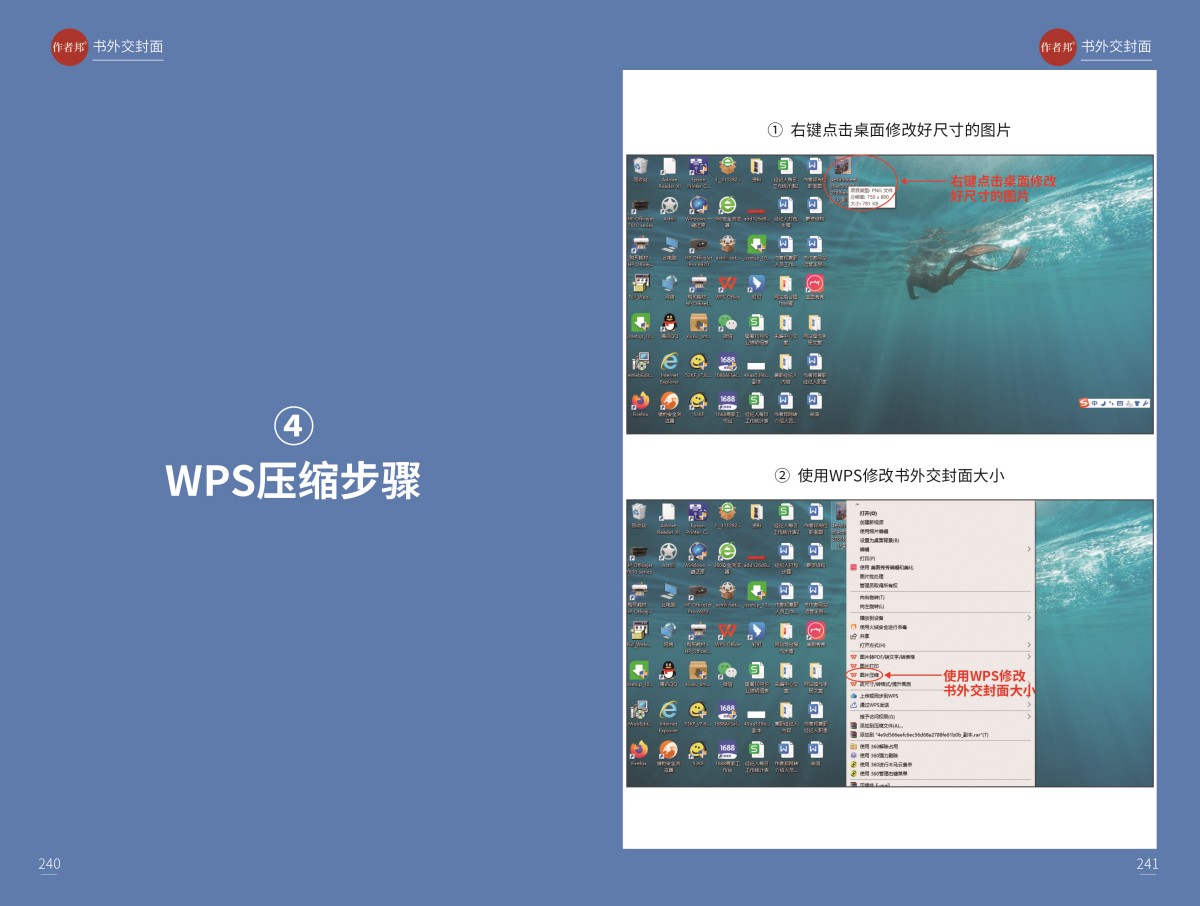This screenshot has height=906, width=1200.
Task: Click page number 241
Action: (x=1146, y=864)
